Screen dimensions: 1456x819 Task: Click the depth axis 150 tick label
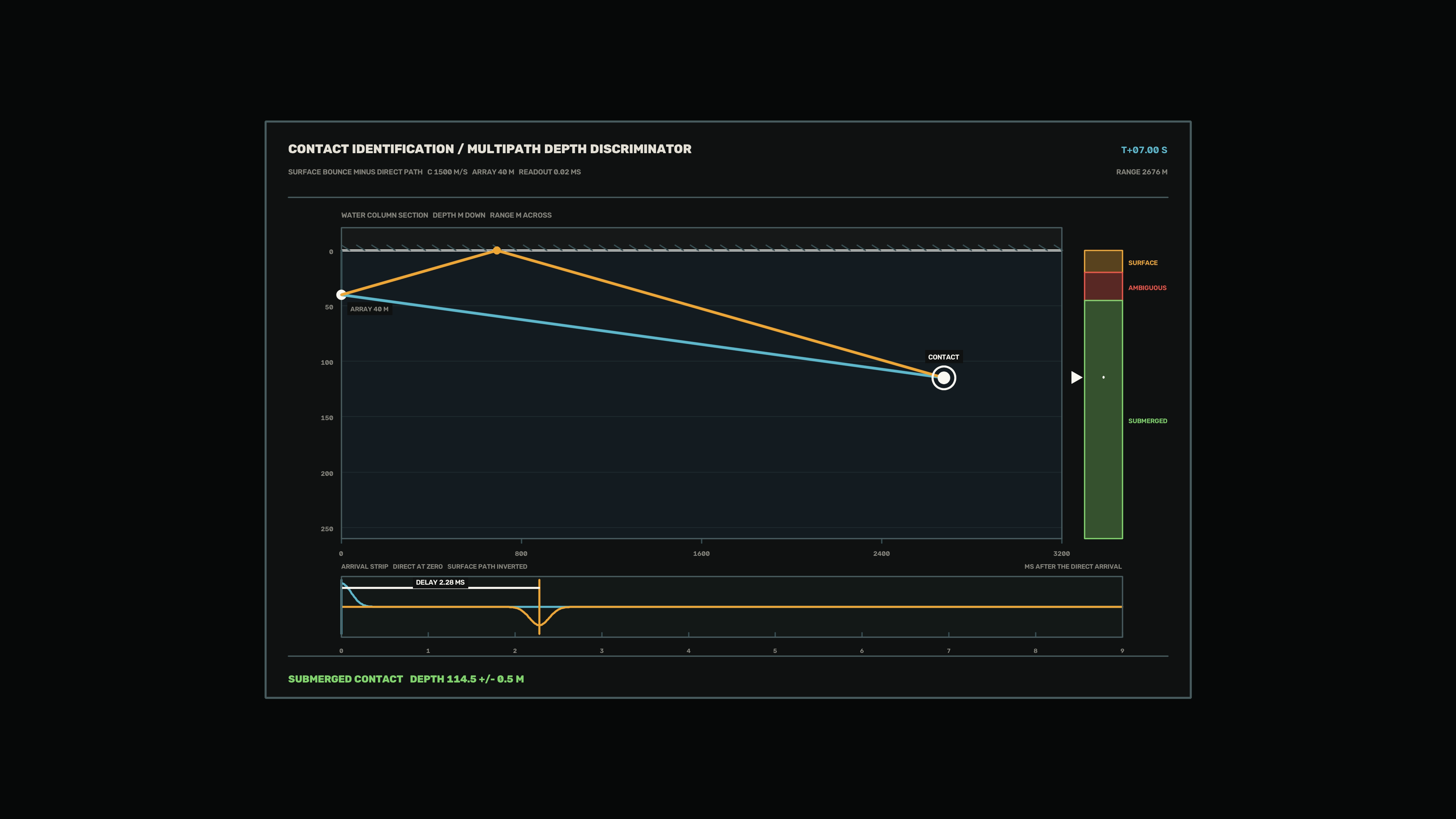coord(327,418)
